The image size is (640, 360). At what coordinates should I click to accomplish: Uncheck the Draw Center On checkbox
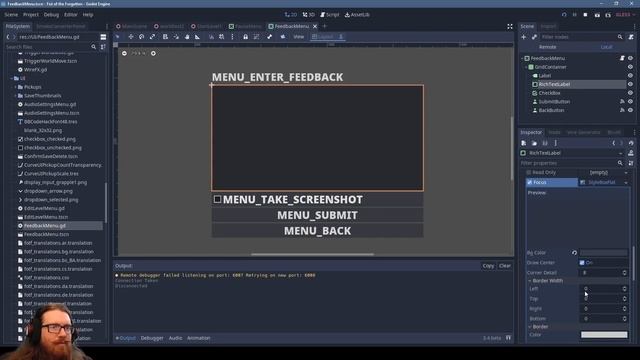[x=582, y=262]
